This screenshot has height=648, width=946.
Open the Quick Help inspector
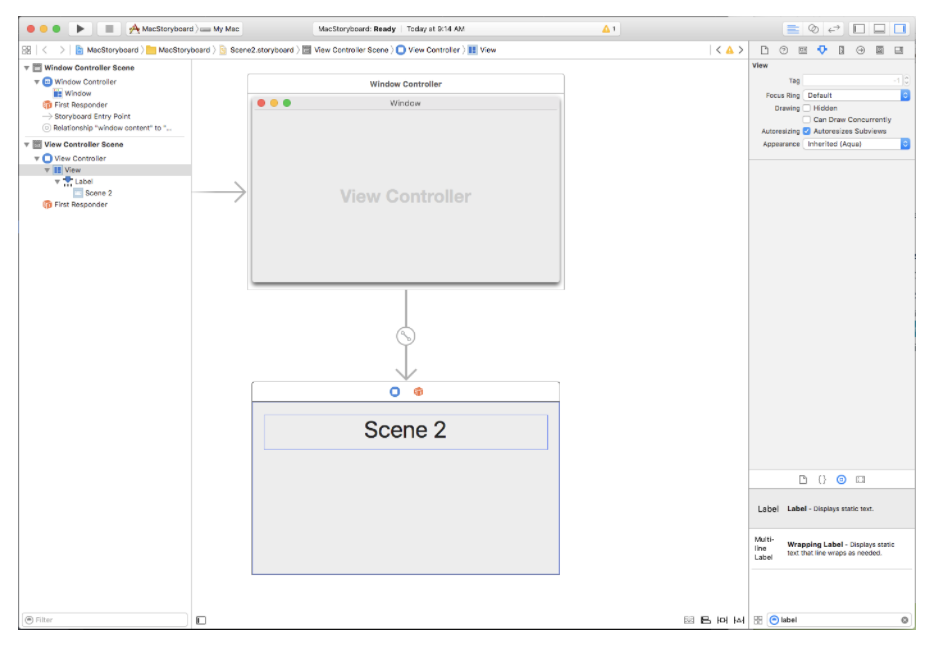pyautogui.click(x=783, y=50)
